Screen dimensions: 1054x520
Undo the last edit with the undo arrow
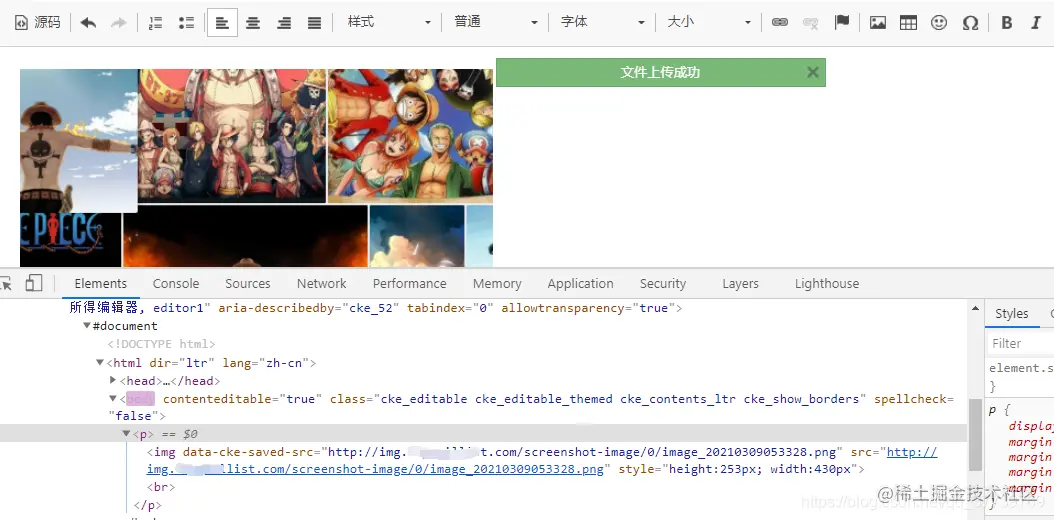pos(88,22)
